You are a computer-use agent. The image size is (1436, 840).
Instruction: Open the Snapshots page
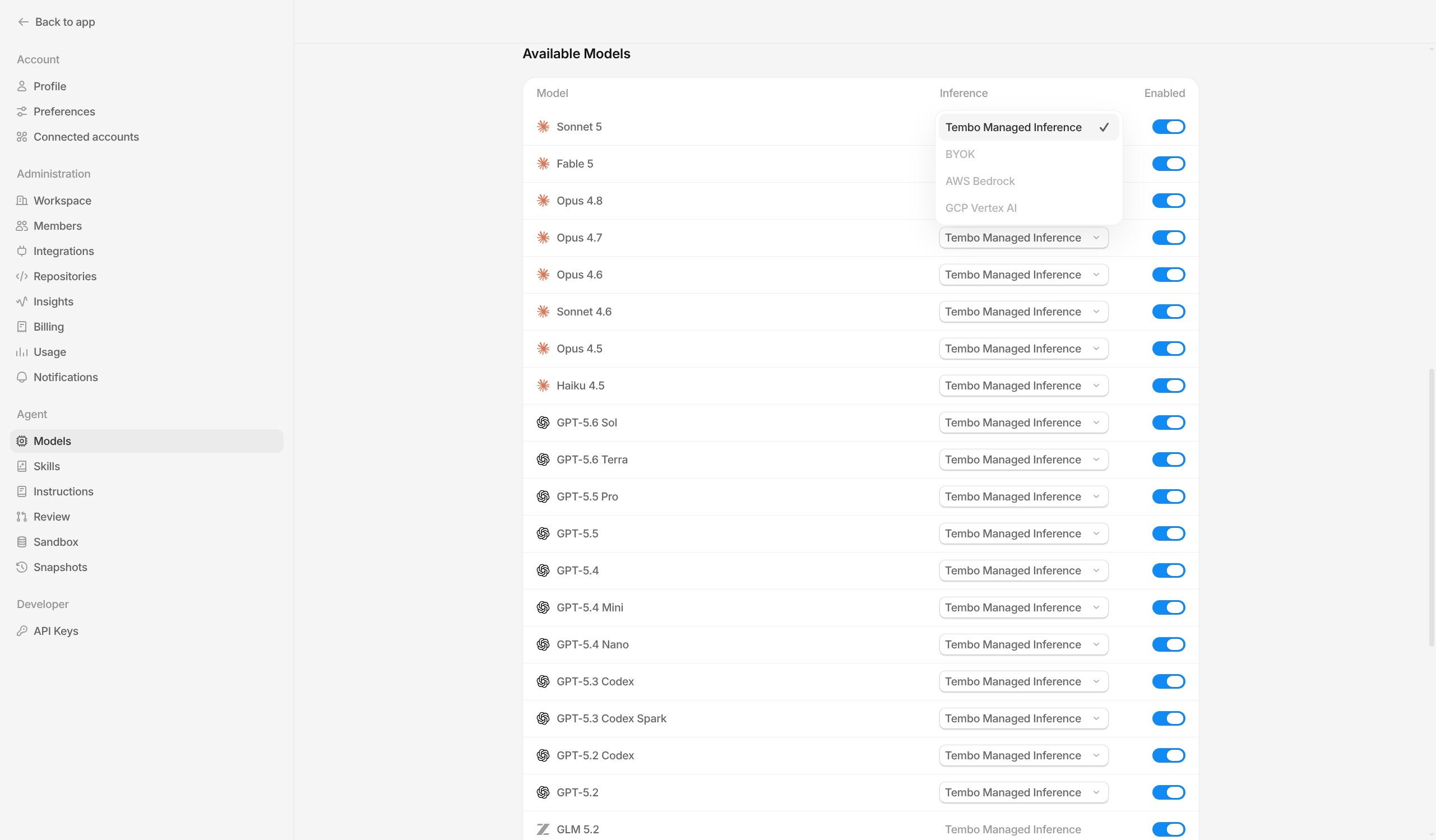pos(146,567)
